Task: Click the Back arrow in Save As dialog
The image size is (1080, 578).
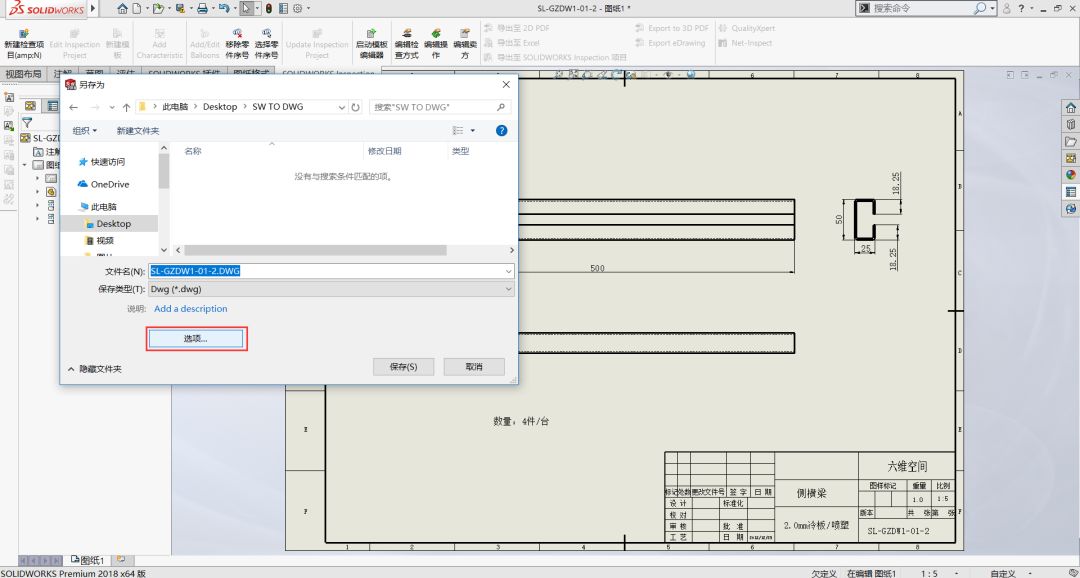Action: 74,107
